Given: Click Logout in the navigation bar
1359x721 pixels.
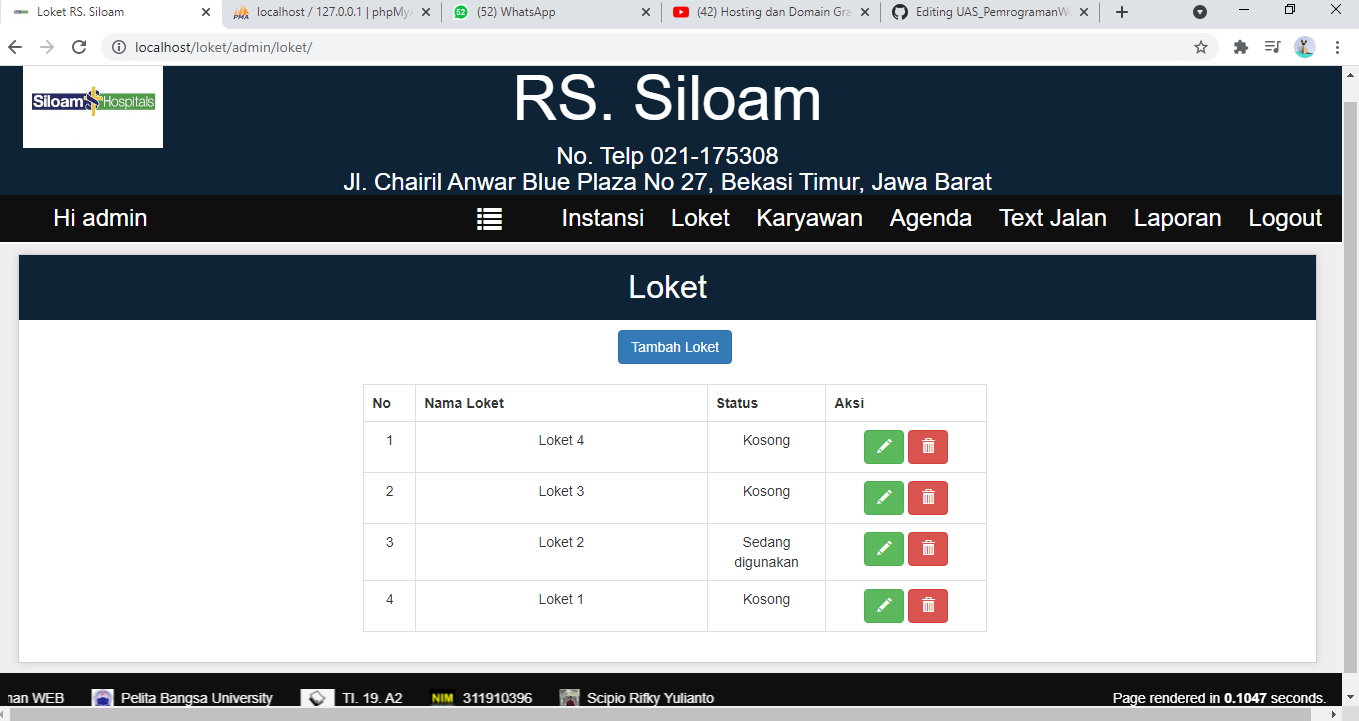Looking at the screenshot, I should (1285, 218).
